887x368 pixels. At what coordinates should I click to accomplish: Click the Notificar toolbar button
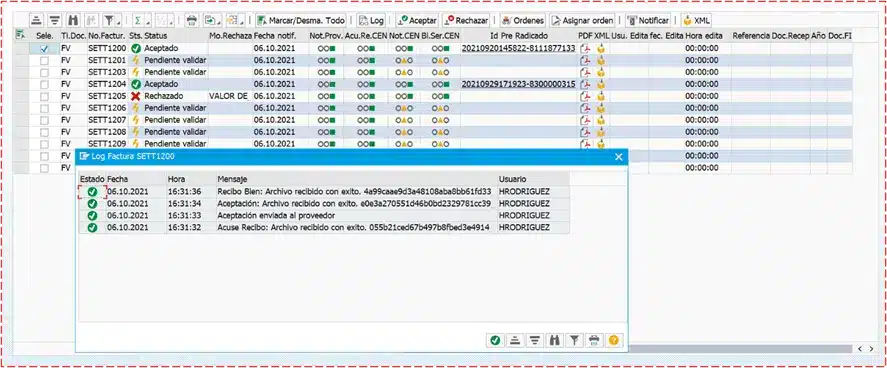point(648,20)
